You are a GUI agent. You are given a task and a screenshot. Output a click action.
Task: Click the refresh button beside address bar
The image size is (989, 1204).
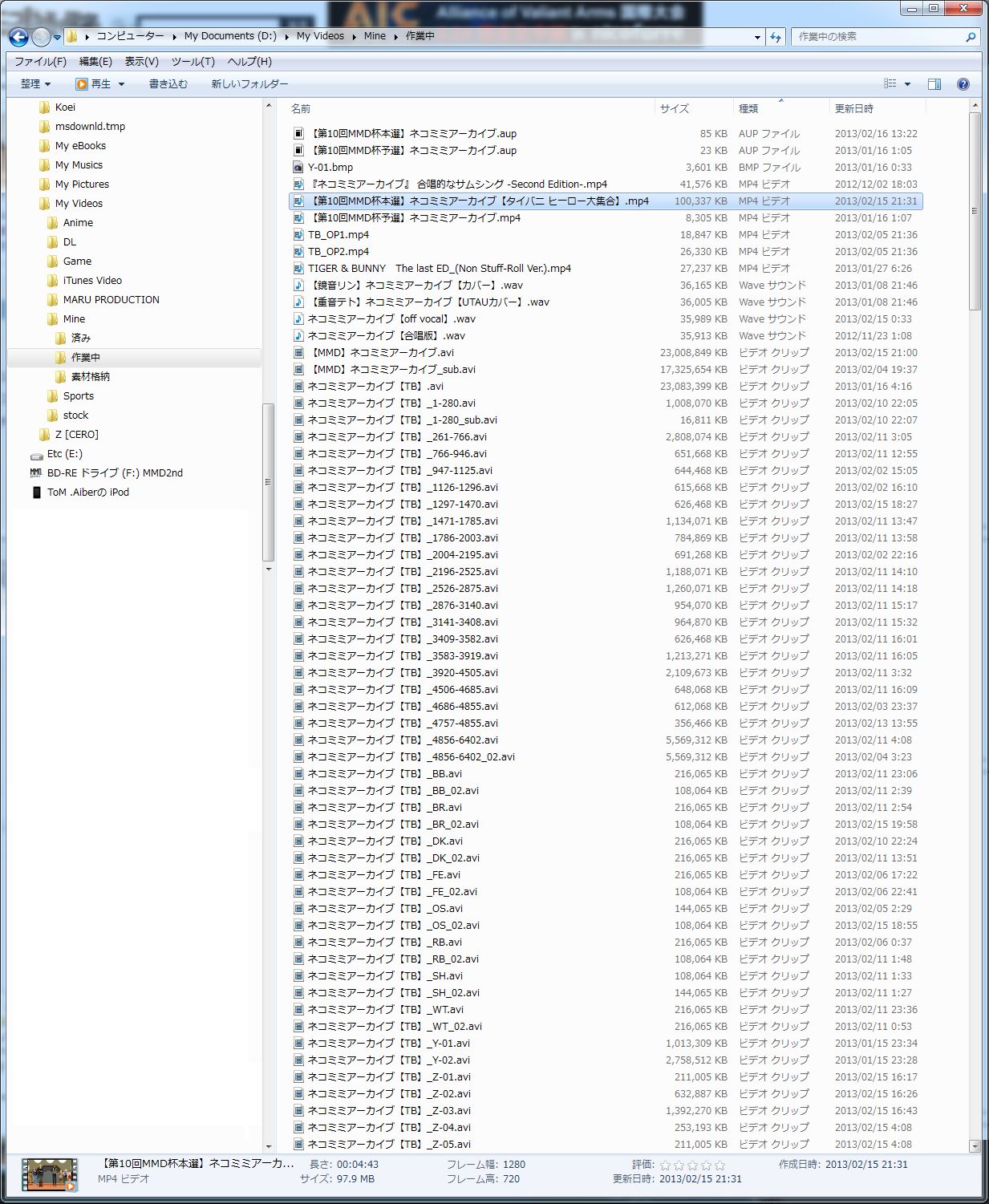(x=776, y=37)
